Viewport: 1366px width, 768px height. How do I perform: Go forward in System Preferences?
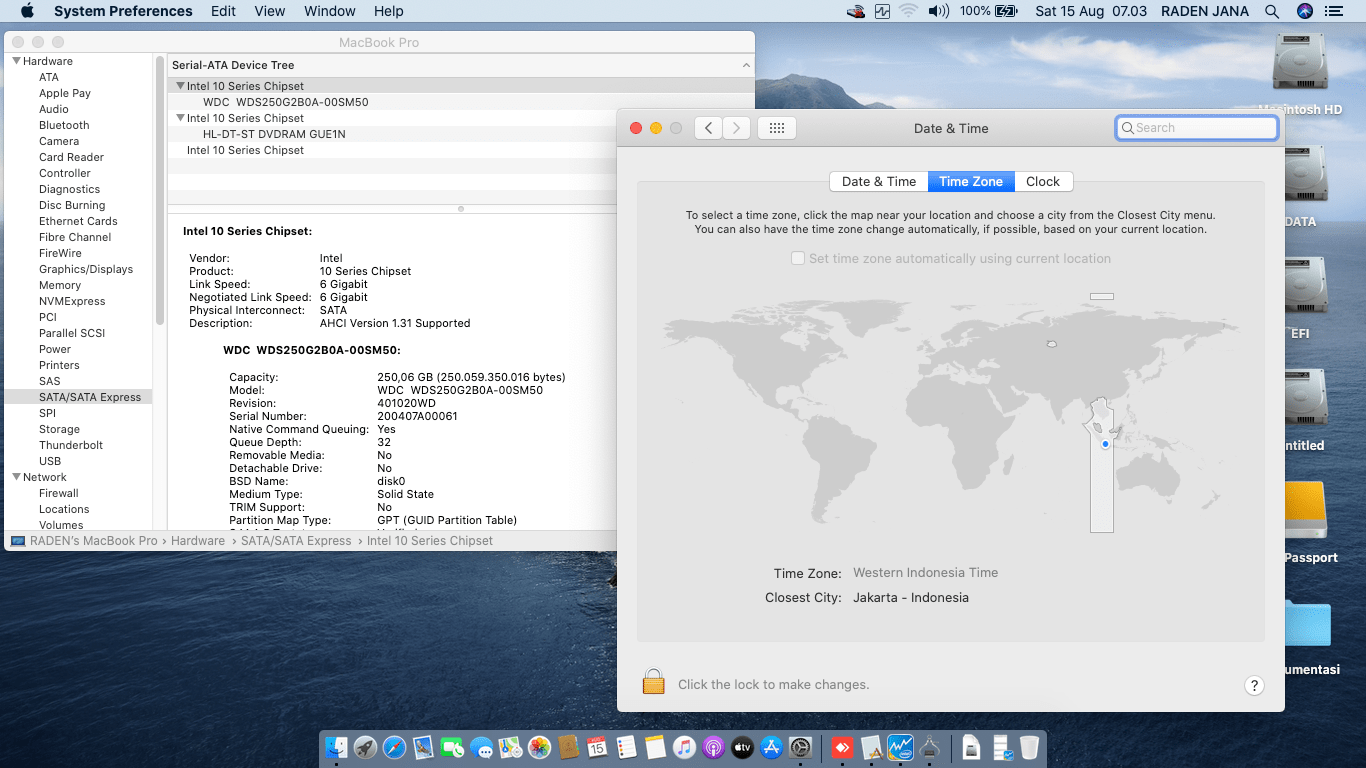[x=737, y=128]
